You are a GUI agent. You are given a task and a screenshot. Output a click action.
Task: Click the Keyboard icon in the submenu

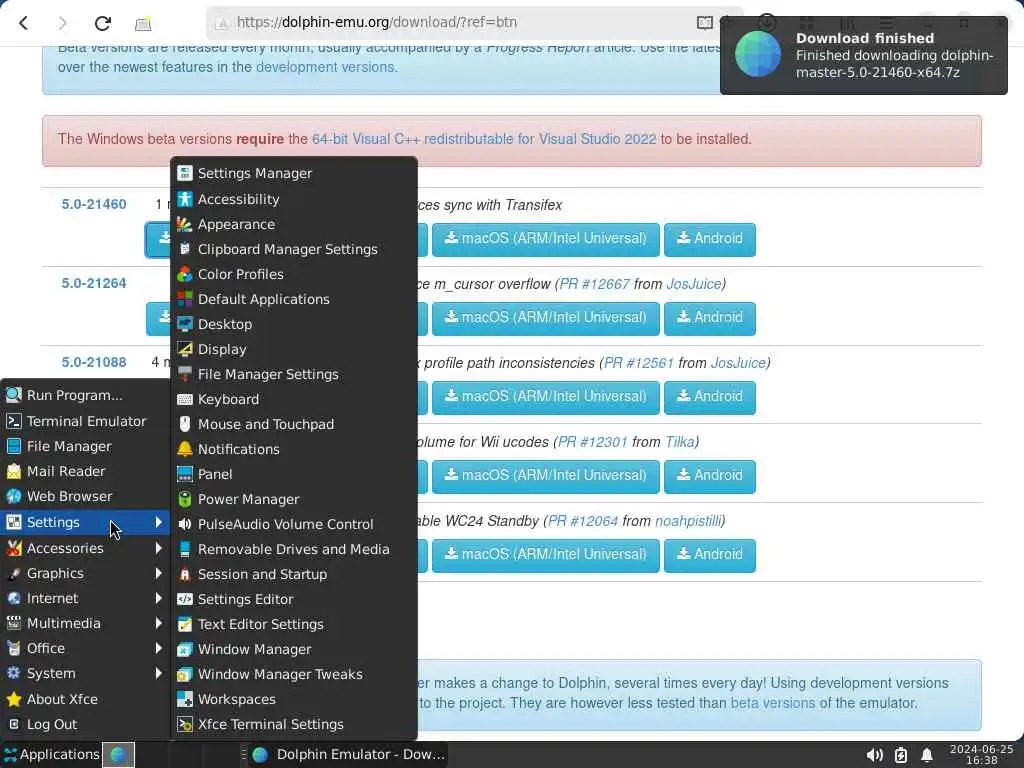click(185, 399)
